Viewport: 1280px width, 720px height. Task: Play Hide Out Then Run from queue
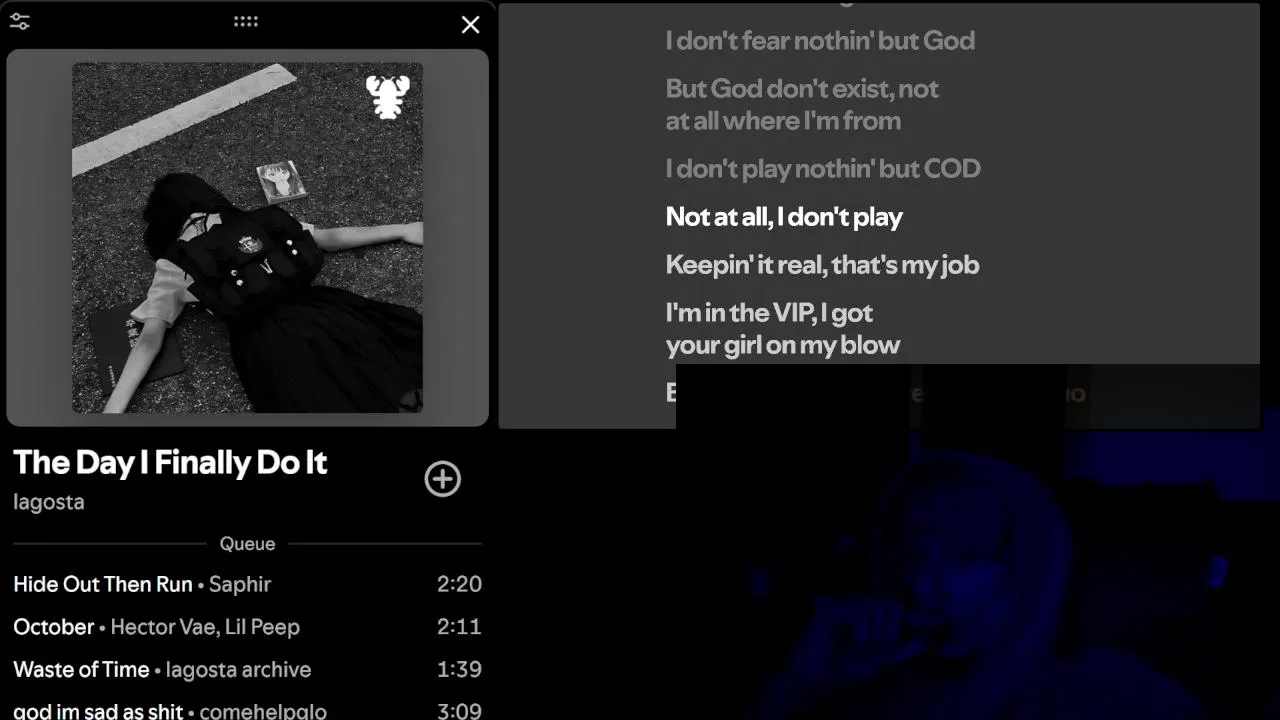coord(247,584)
